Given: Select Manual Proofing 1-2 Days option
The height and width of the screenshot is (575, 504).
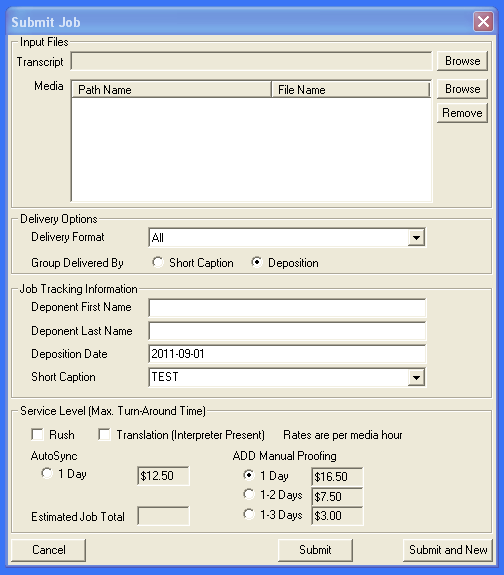Looking at the screenshot, I should 249,494.
